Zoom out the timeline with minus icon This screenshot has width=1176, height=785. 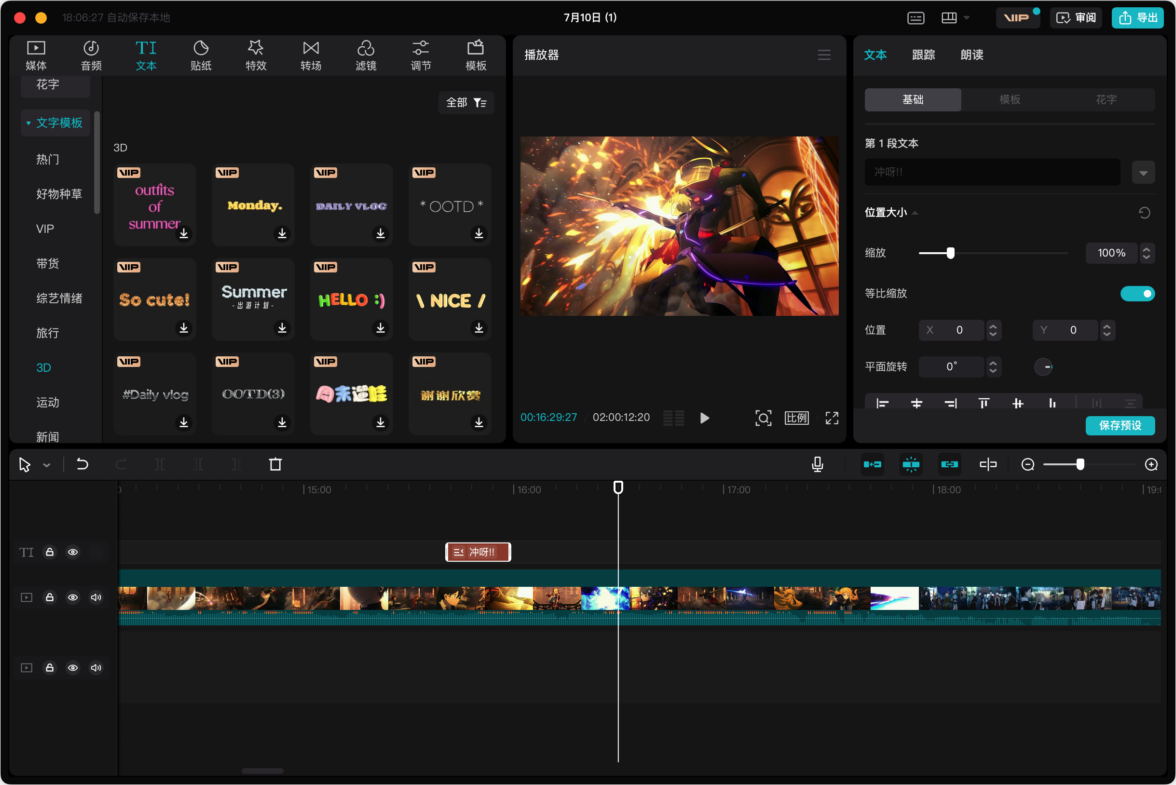[1028, 465]
